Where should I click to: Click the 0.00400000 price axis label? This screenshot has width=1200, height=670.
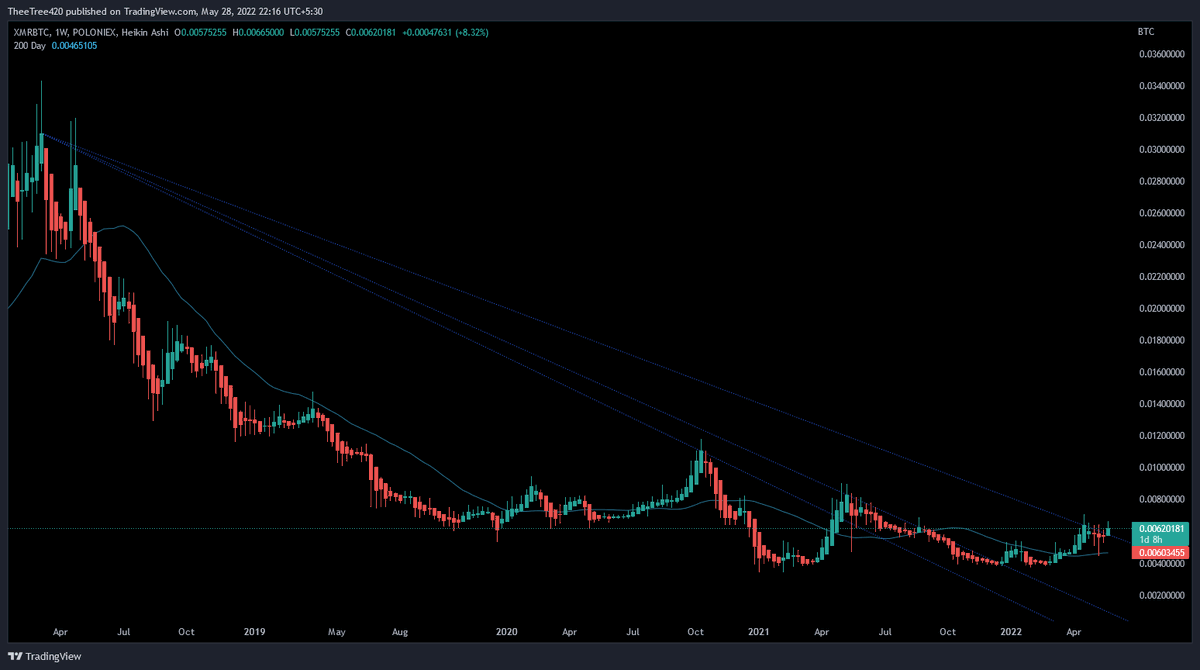tap(1161, 564)
